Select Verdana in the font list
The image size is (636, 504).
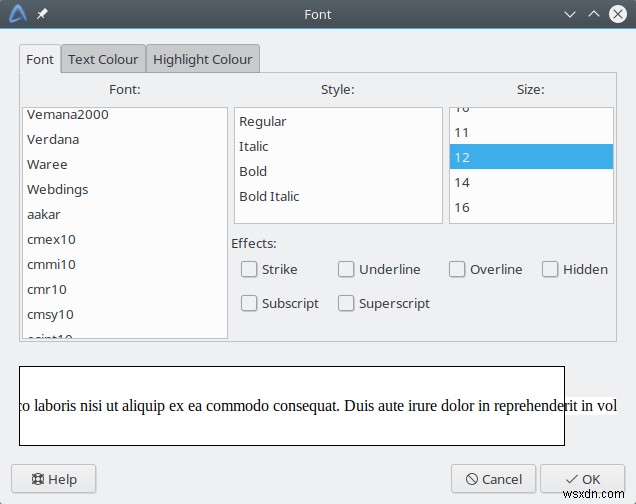pos(53,139)
